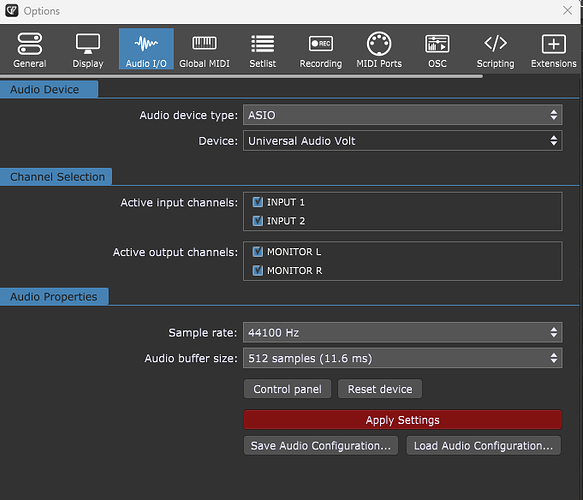Image resolution: width=583 pixels, height=500 pixels.
Task: Click the MONITOR R channel label
Action: [x=294, y=271]
